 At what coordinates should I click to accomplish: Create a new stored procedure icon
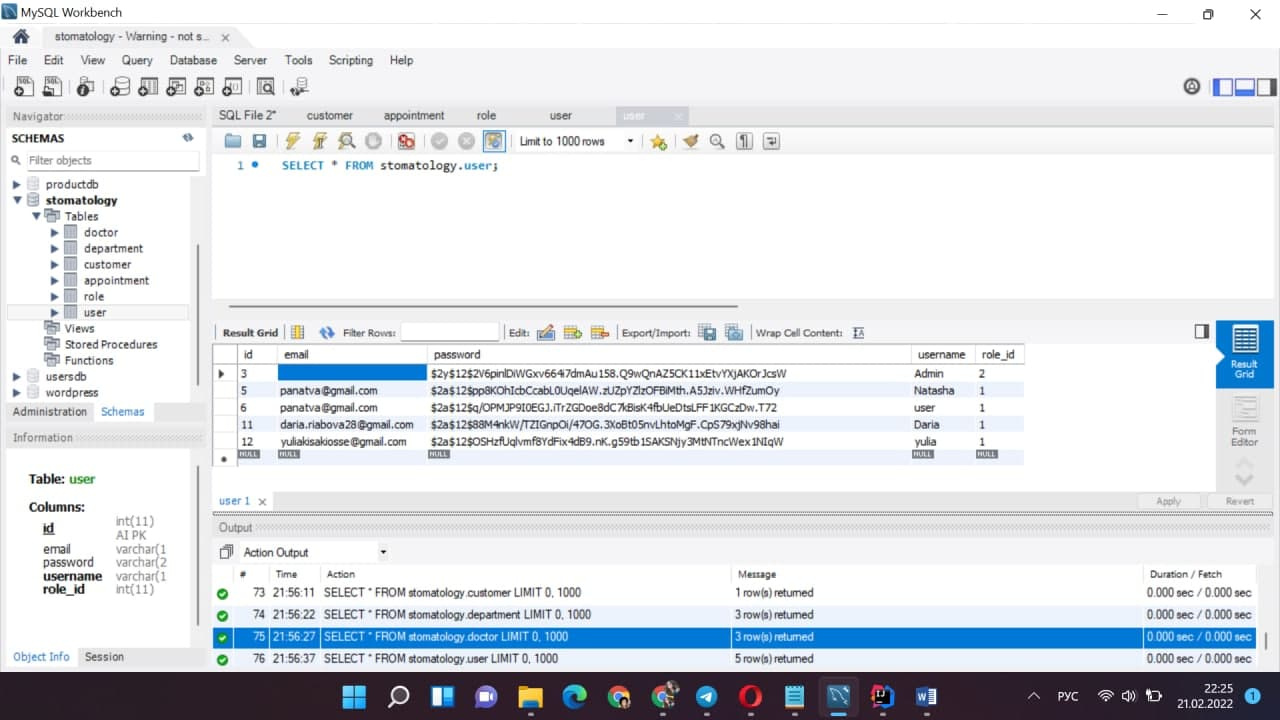pos(204,87)
